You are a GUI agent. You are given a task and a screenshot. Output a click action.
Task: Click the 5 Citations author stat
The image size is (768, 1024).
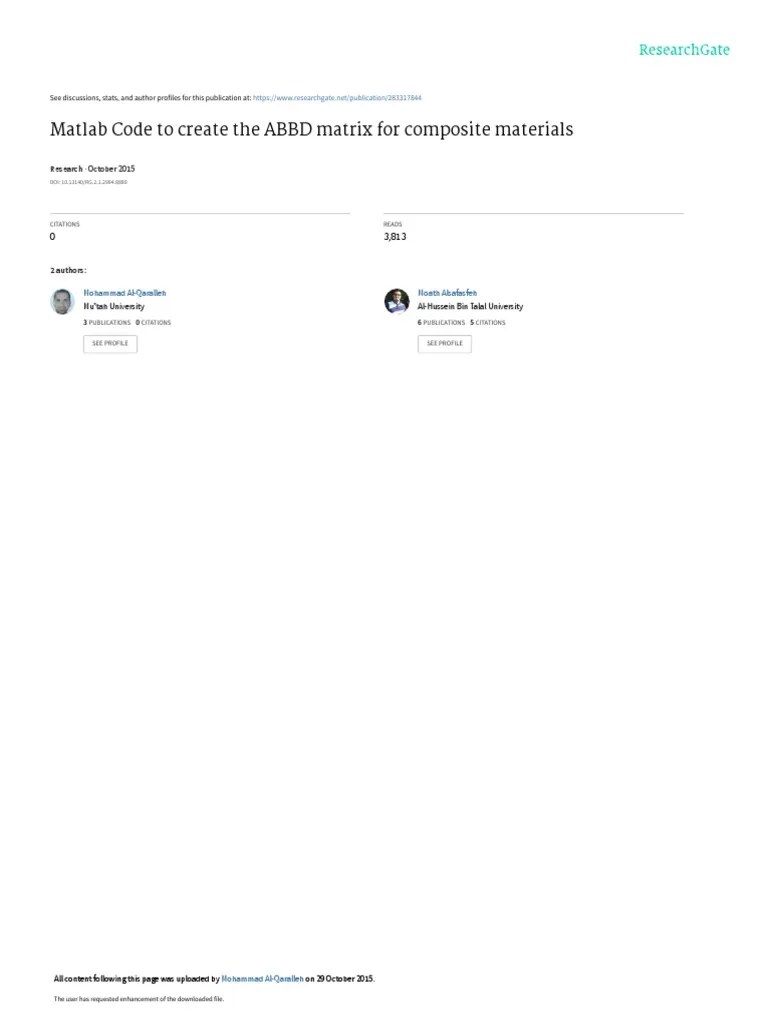[488, 323]
